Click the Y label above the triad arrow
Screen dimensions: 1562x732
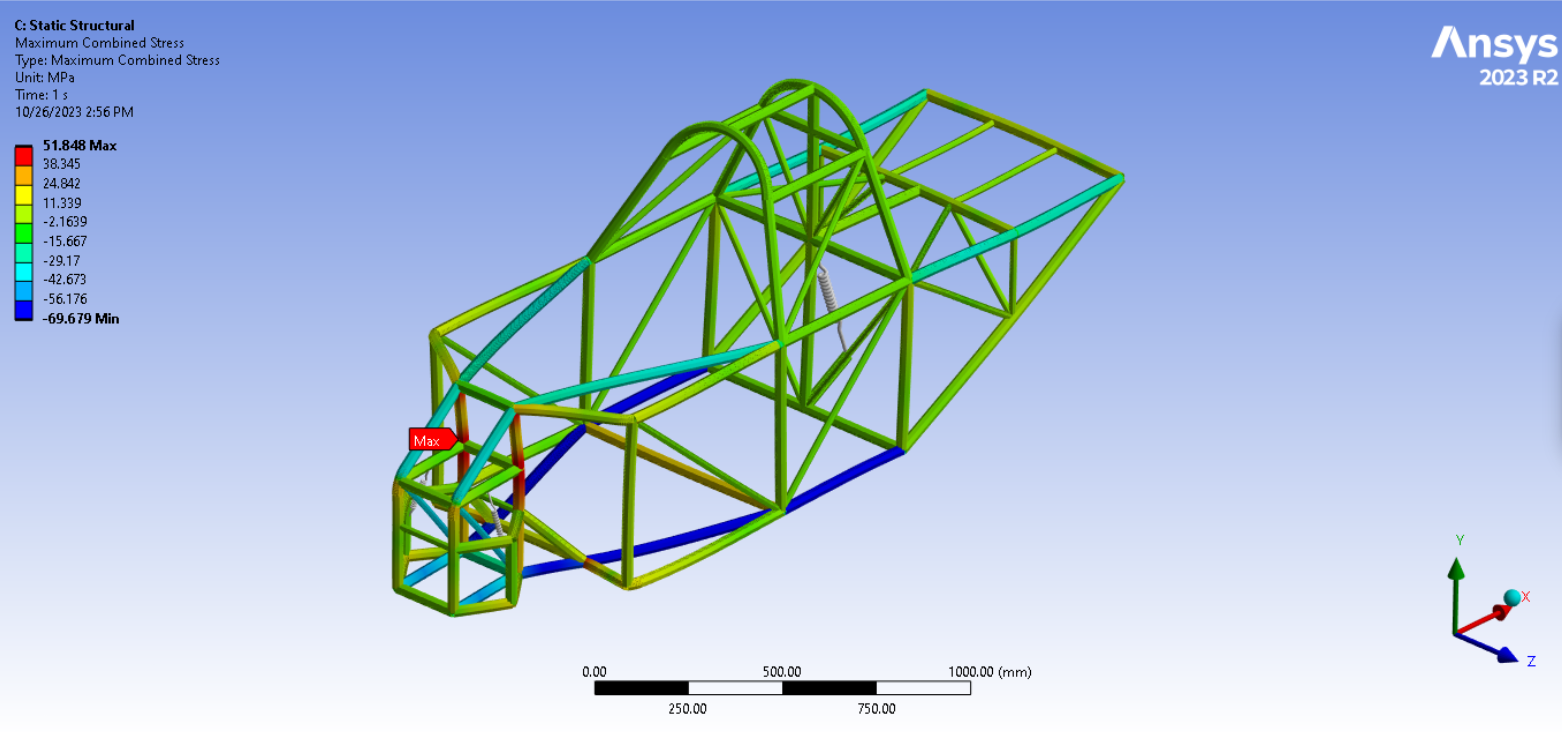coord(1458,538)
